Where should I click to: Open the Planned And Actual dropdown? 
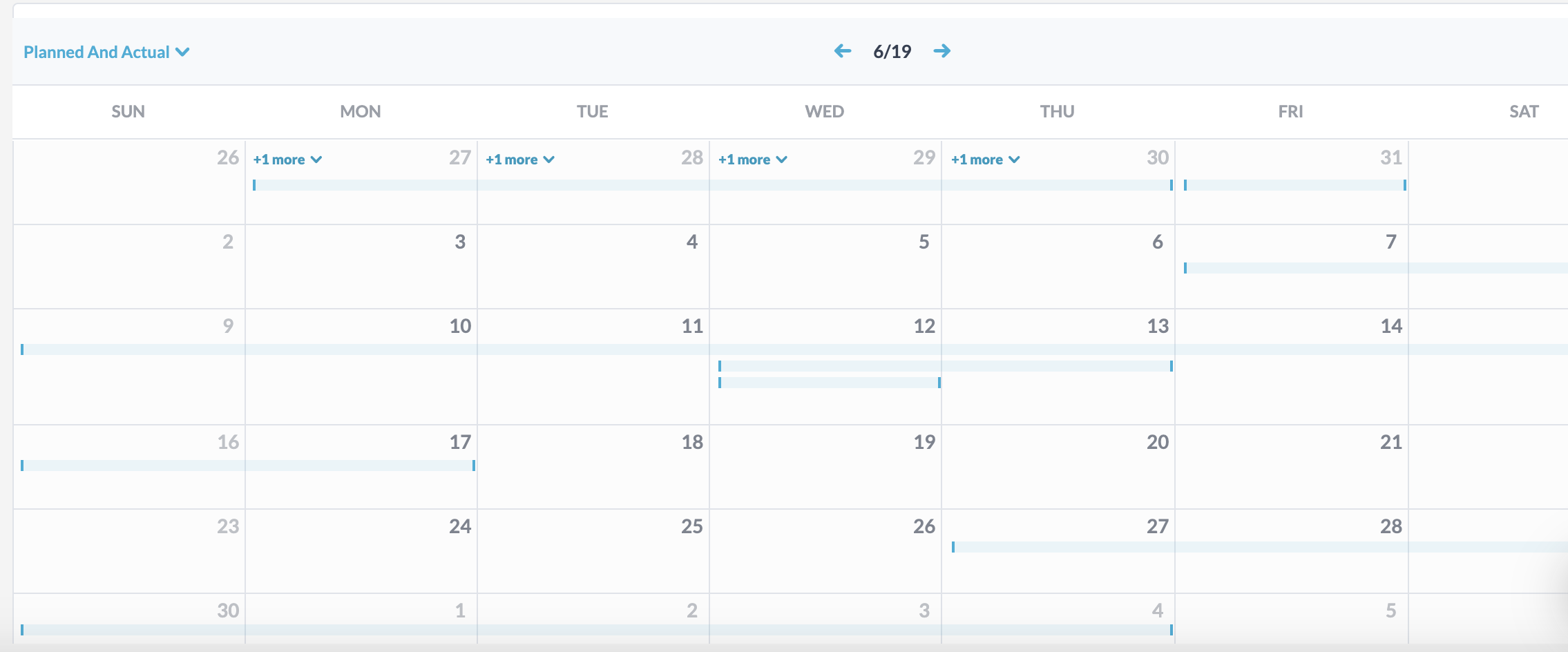pyautogui.click(x=106, y=52)
